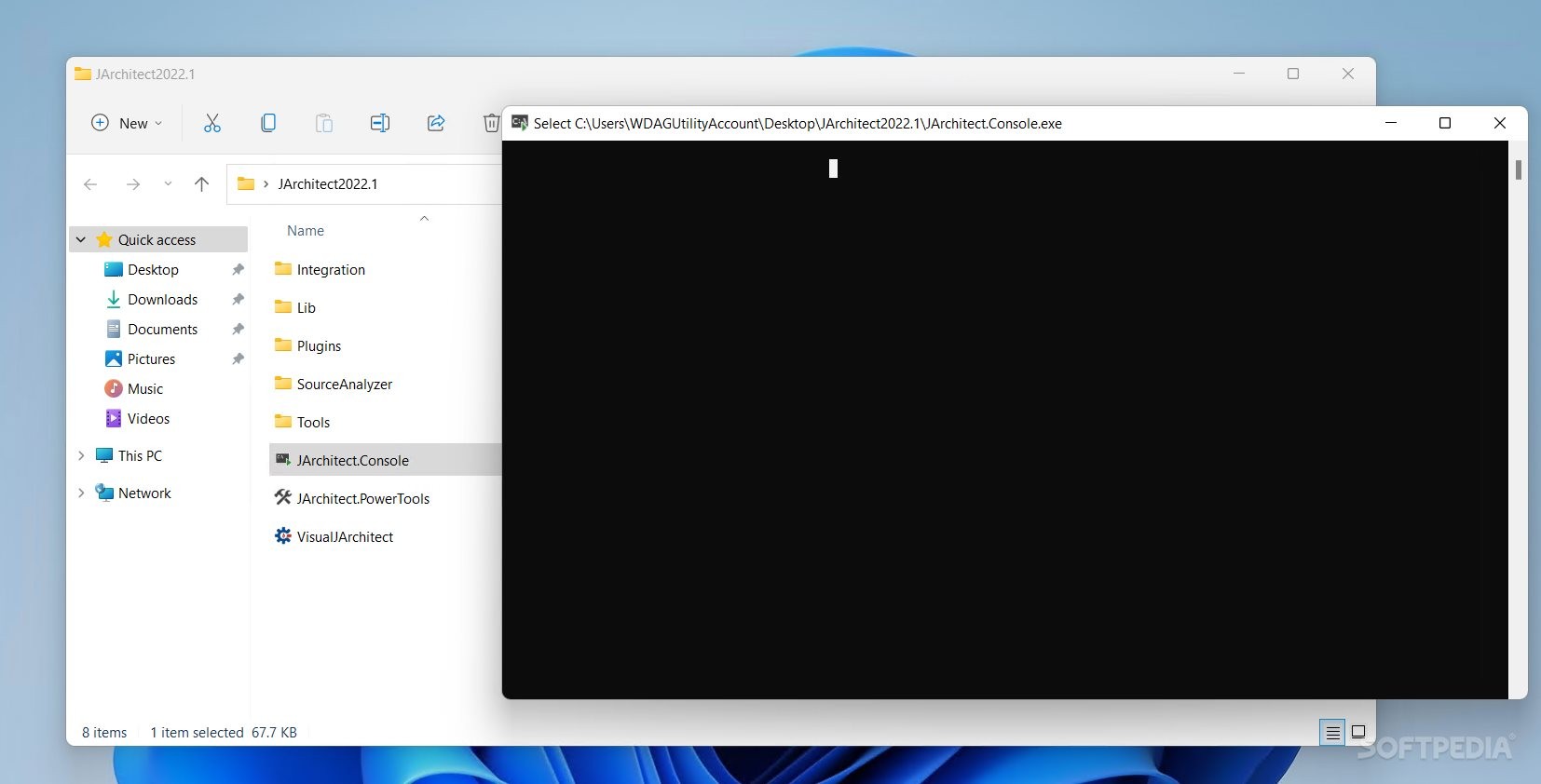Click the VisualJArchitect gear icon
Image resolution: width=1541 pixels, height=784 pixels.
click(x=283, y=535)
